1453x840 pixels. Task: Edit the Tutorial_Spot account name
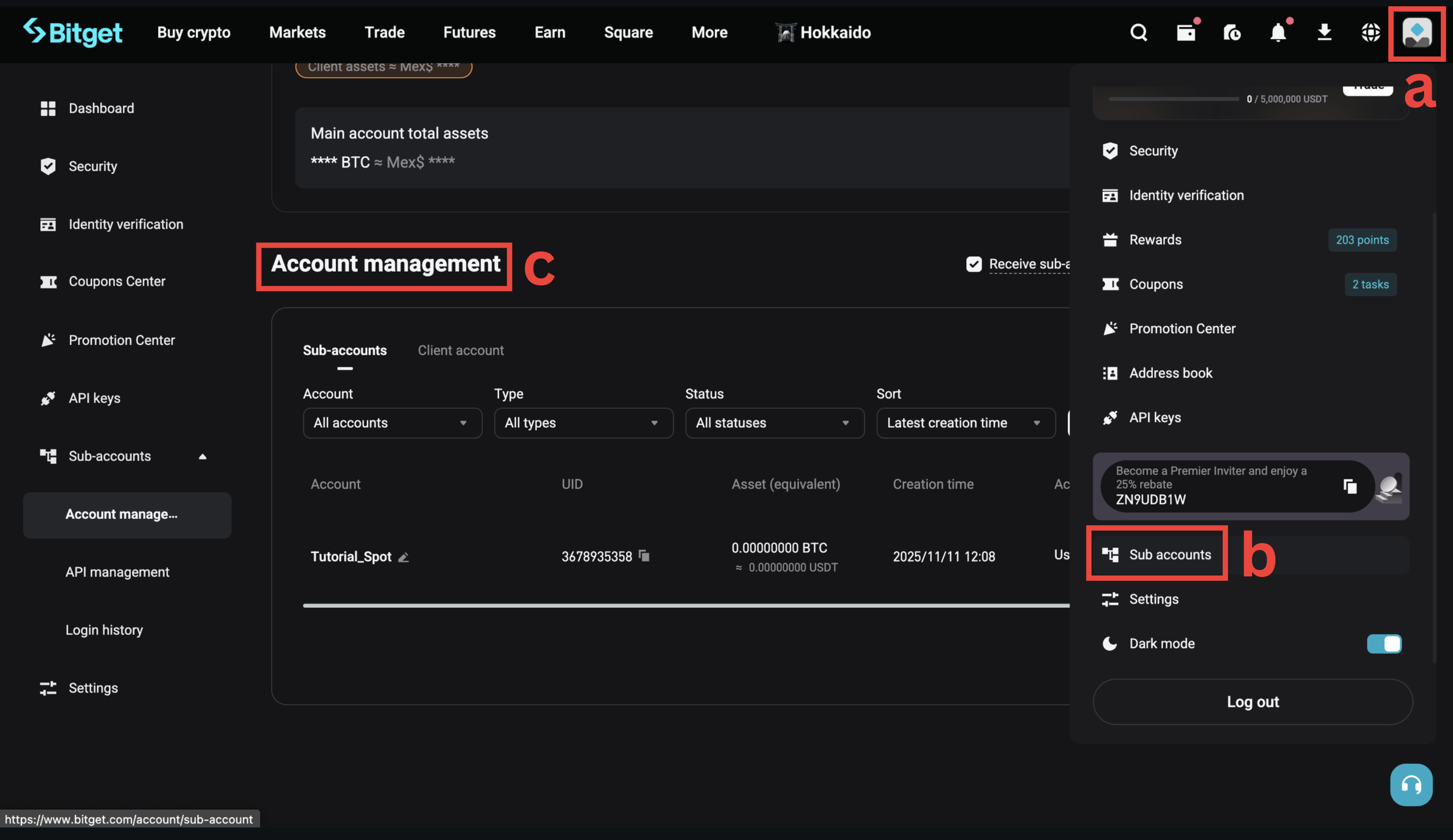coord(404,557)
